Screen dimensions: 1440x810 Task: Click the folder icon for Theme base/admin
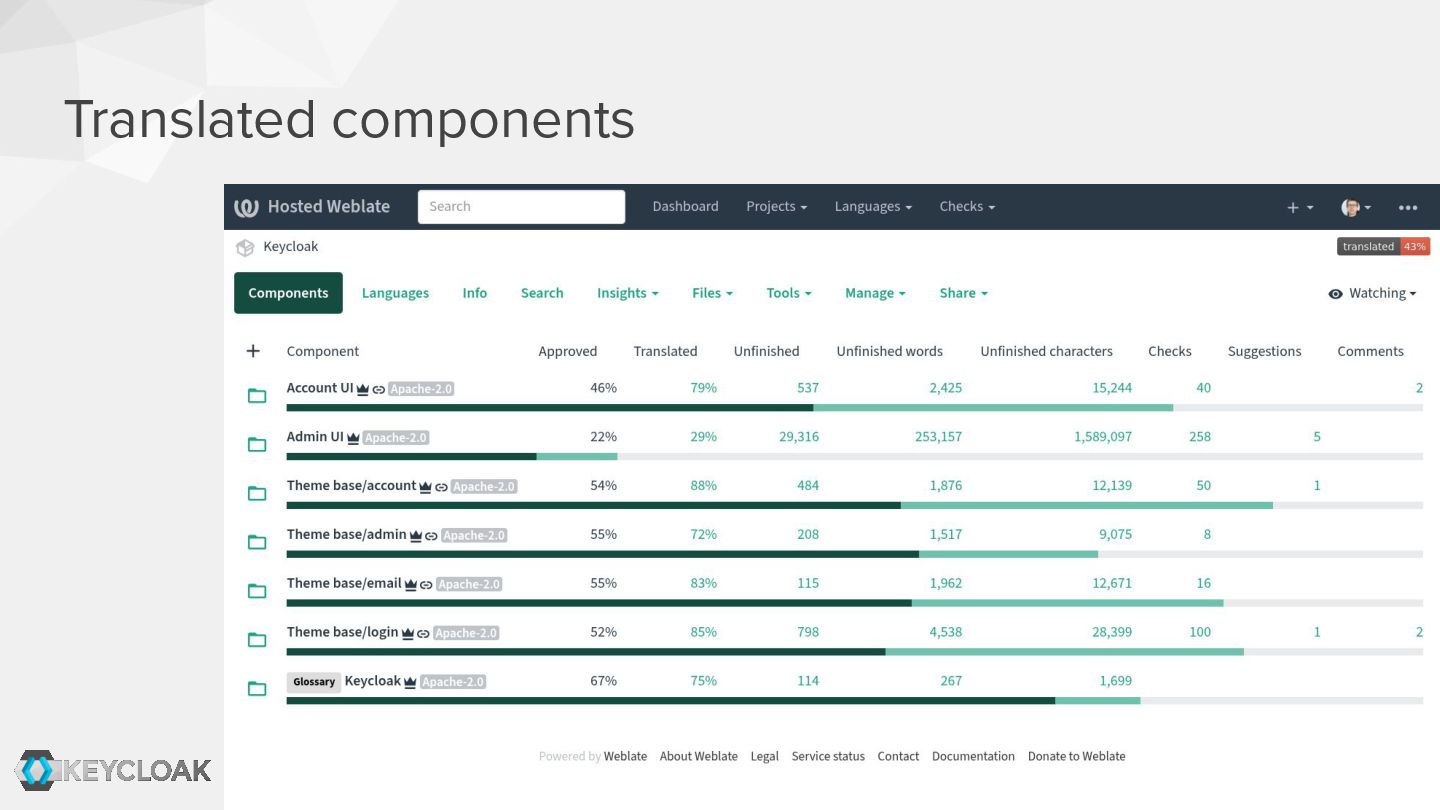[x=257, y=542]
